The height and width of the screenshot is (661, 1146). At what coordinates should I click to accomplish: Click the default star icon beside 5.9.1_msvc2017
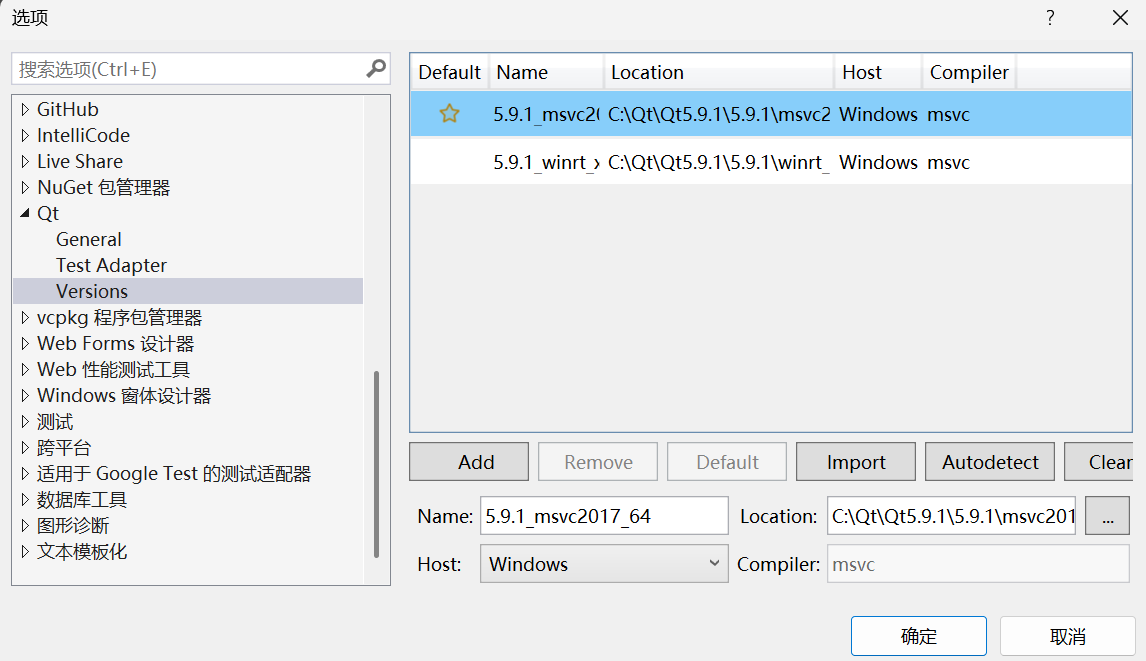point(449,113)
